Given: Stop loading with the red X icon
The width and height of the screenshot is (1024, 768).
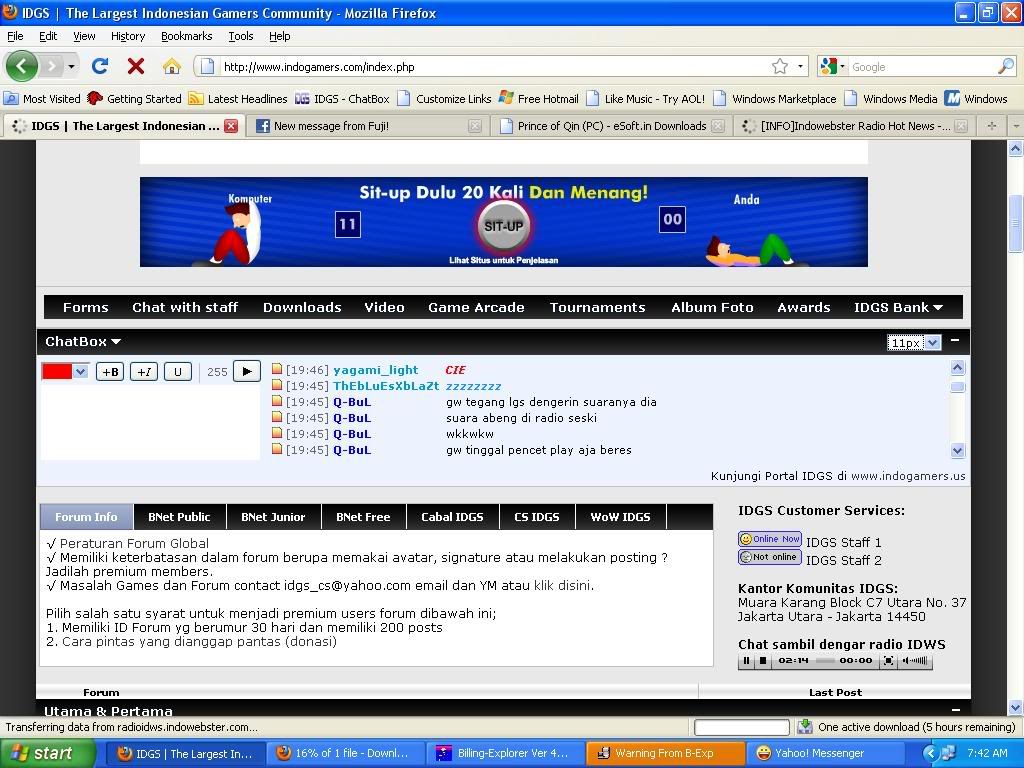Looking at the screenshot, I should point(135,66).
